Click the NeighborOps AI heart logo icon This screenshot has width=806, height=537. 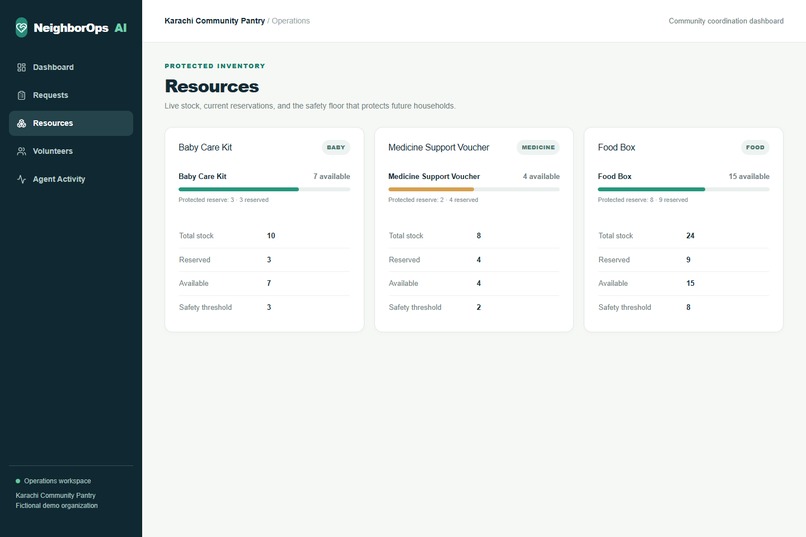coord(21,27)
